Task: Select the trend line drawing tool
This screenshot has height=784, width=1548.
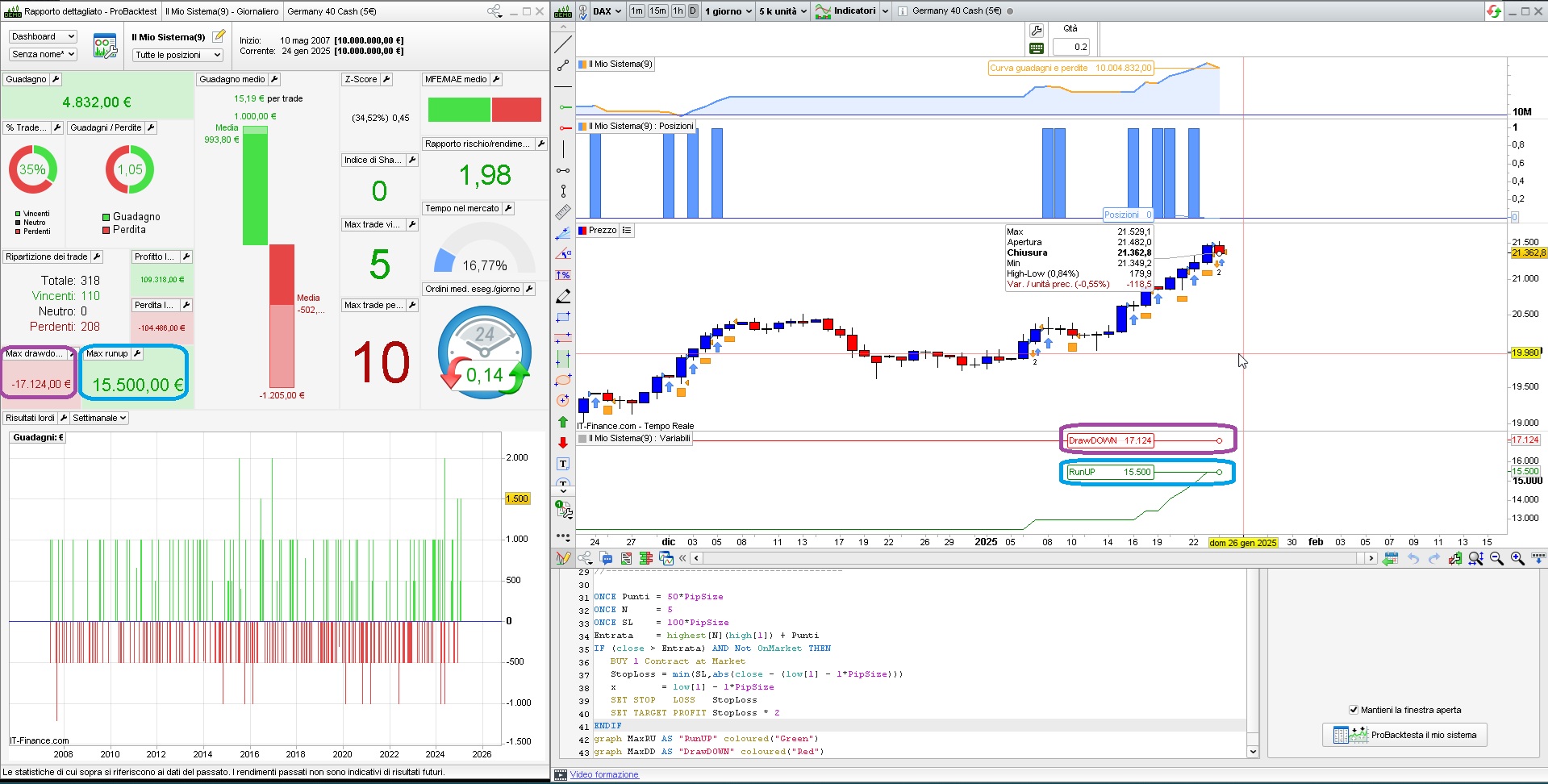Action: 563,44
